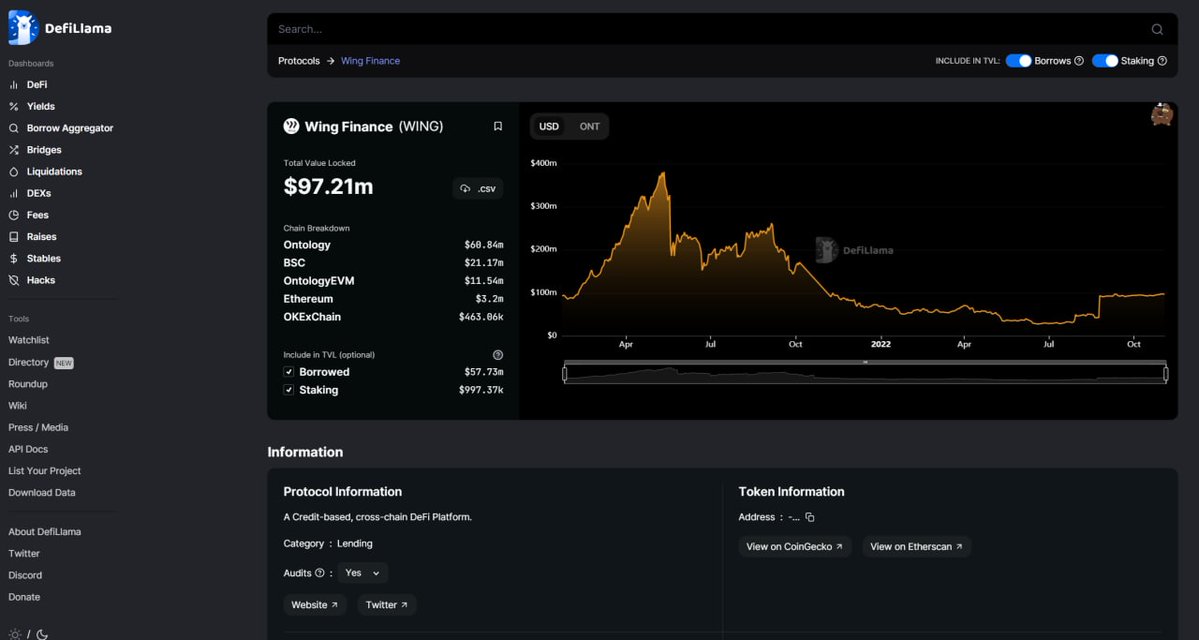This screenshot has width=1199, height=640.
Task: Click the DEXs dashboard icon
Action: (x=13, y=193)
